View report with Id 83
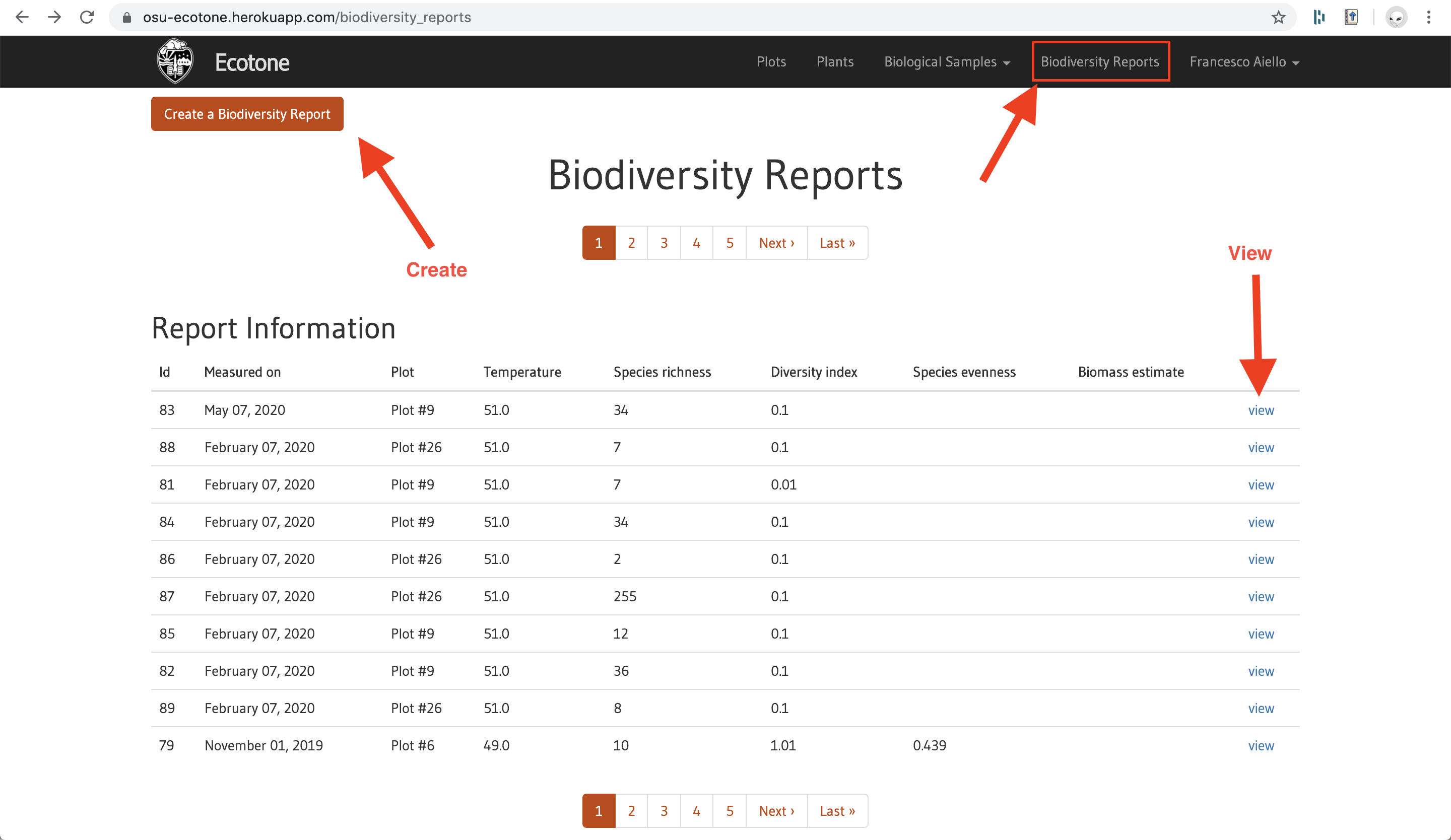The height and width of the screenshot is (840, 1451). [x=1261, y=410]
